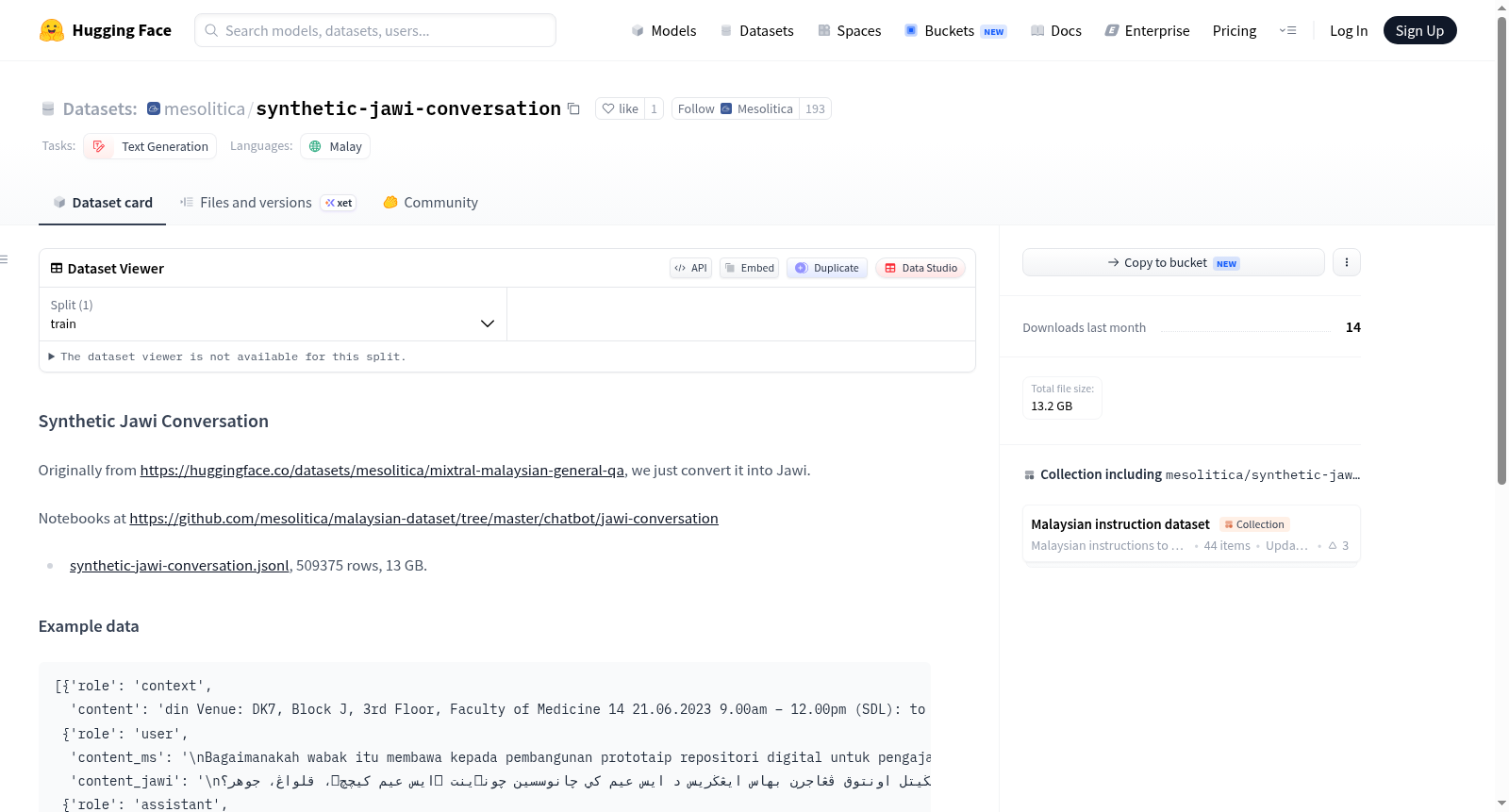Click the mesolitica owner link

pyautogui.click(x=205, y=108)
